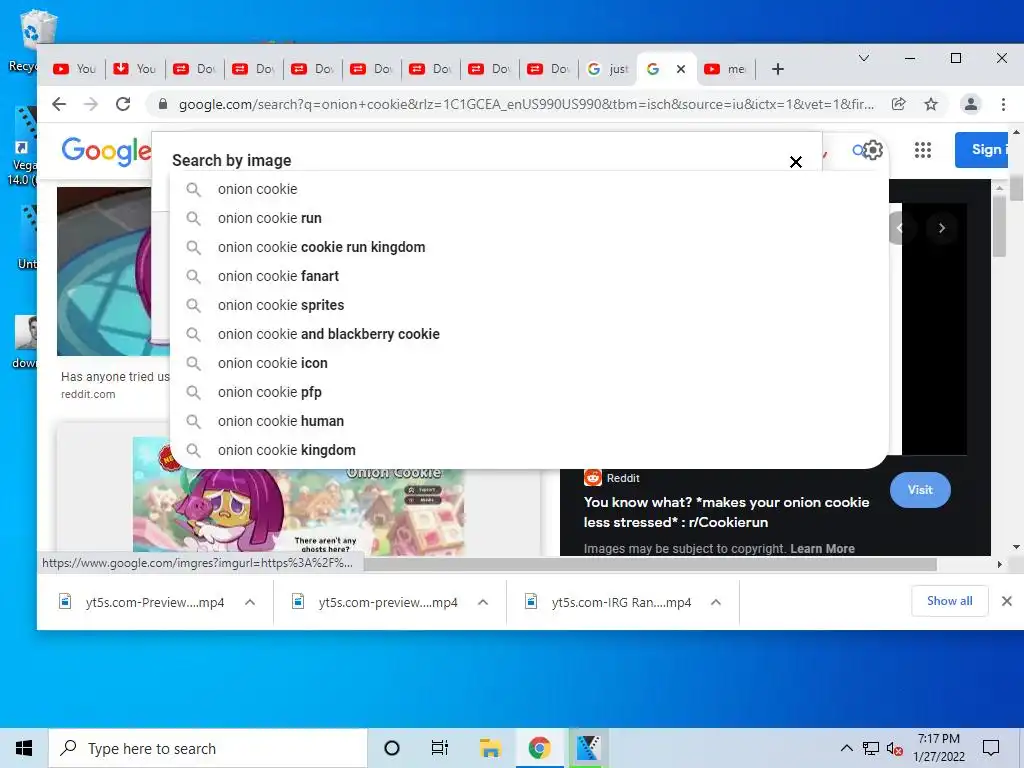1024x768 pixels.
Task: Expand the tab search chevron
Action: coord(863,58)
